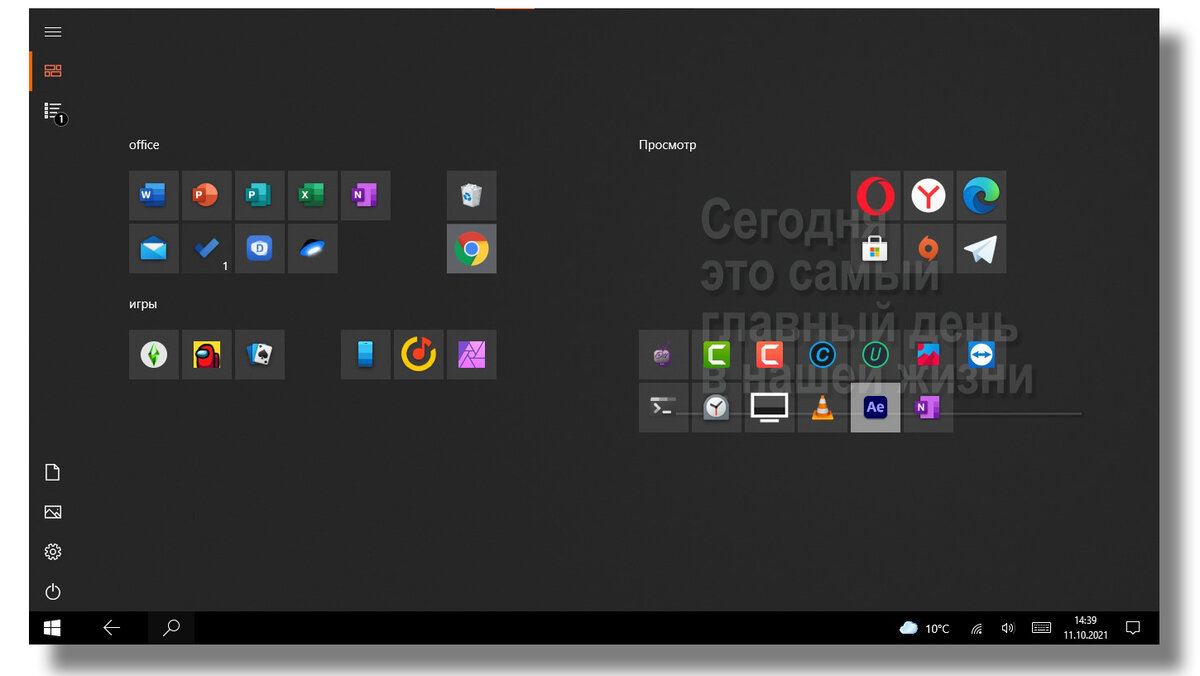Image resolution: width=1200 pixels, height=676 pixels.
Task: Select the 'office' group header
Action: point(144,145)
